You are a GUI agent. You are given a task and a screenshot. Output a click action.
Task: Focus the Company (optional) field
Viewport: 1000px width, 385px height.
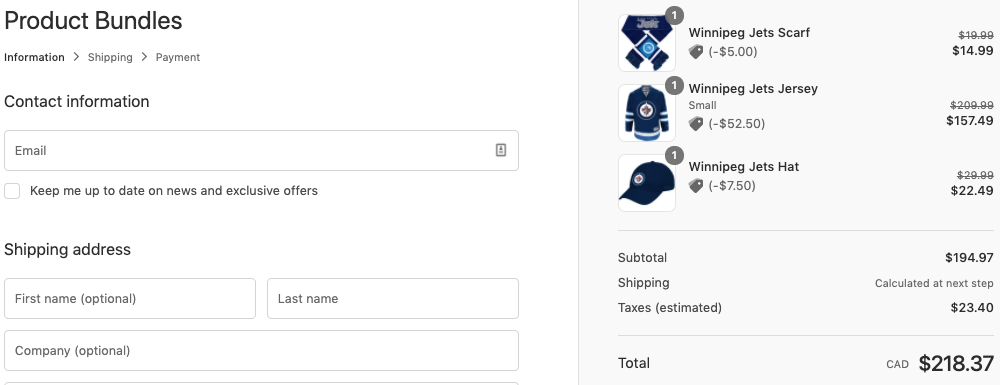pos(261,351)
